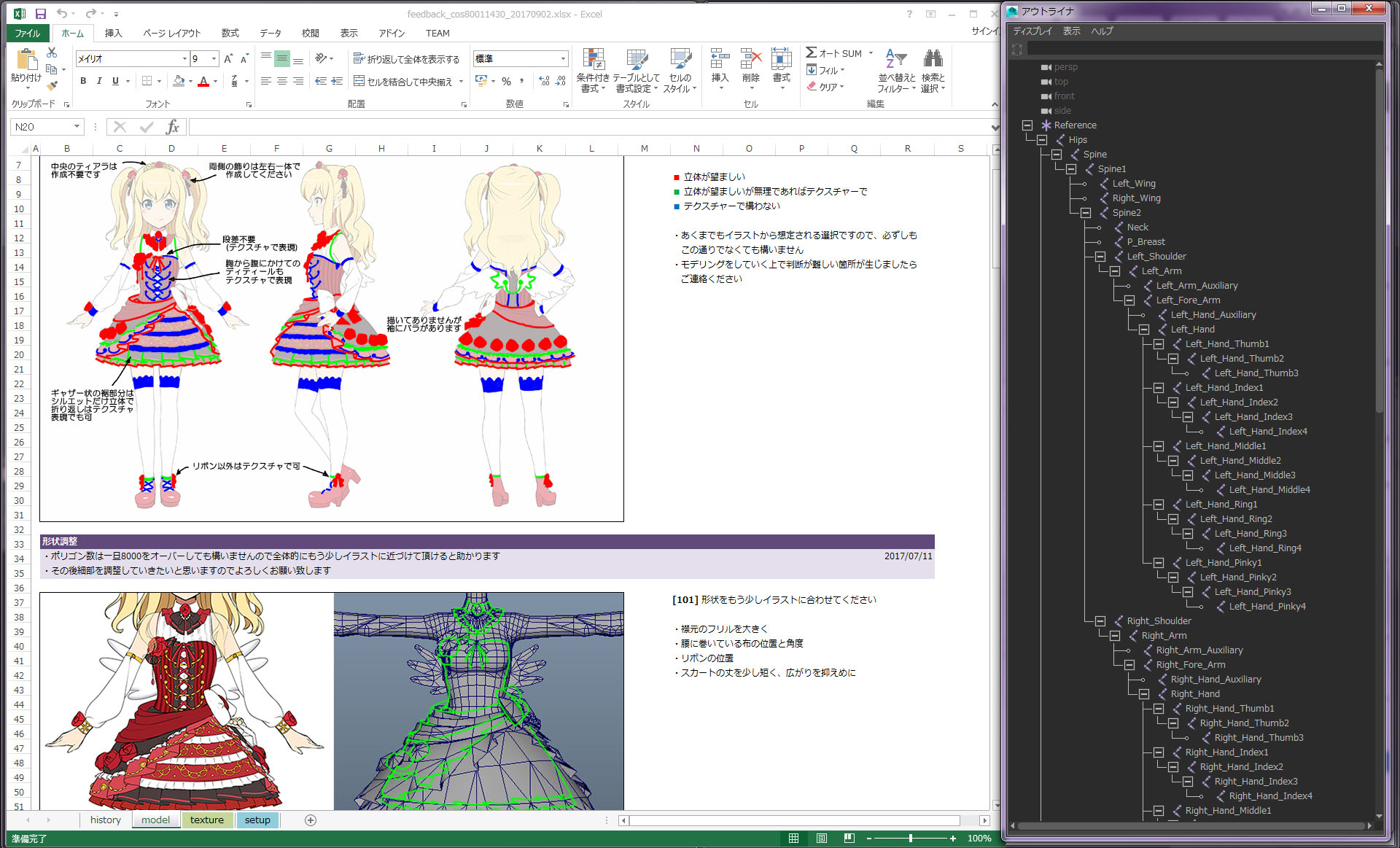Open the ファイル tab
Screen dimensions: 1400x848
point(28,33)
